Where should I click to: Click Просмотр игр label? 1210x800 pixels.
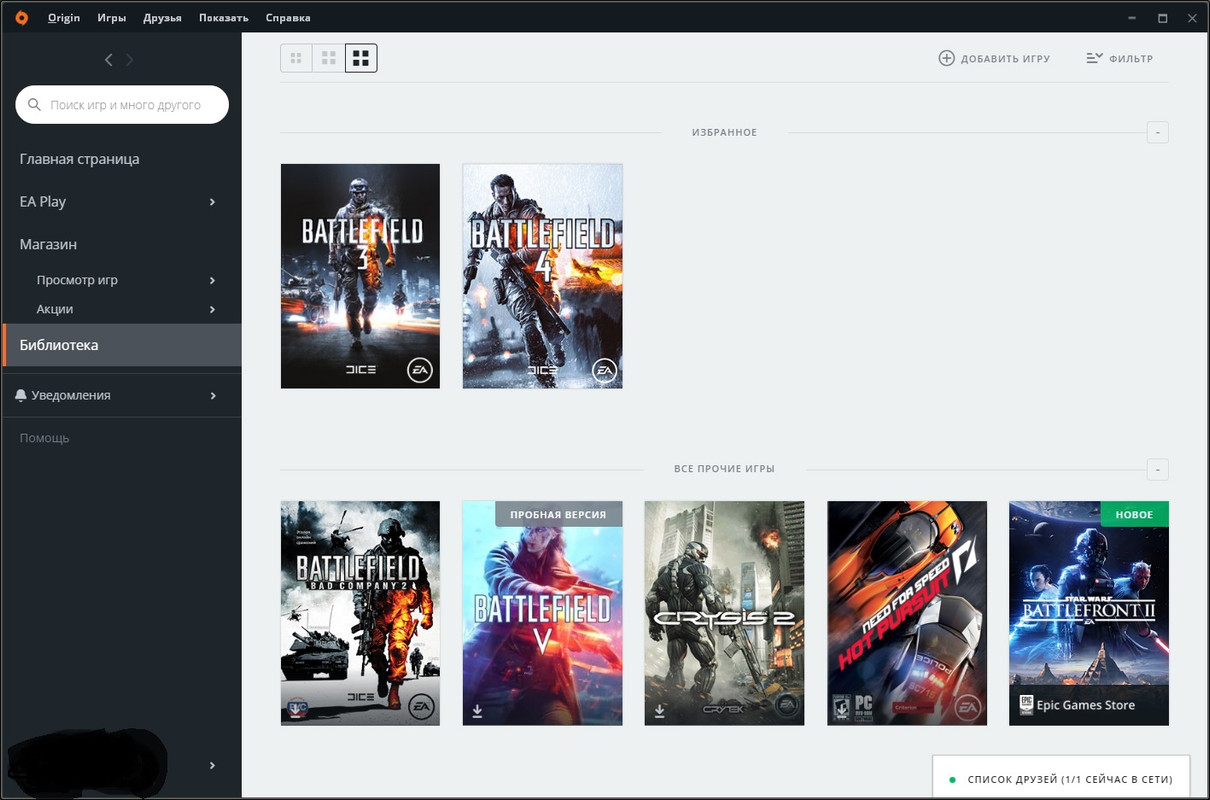click(77, 280)
